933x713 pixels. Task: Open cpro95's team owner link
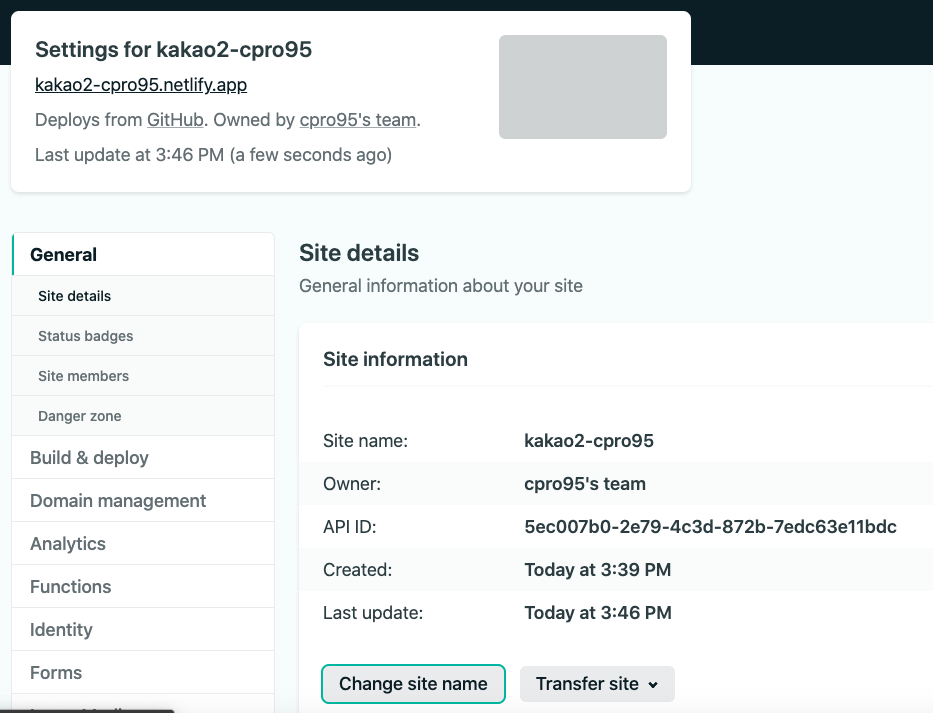point(358,120)
